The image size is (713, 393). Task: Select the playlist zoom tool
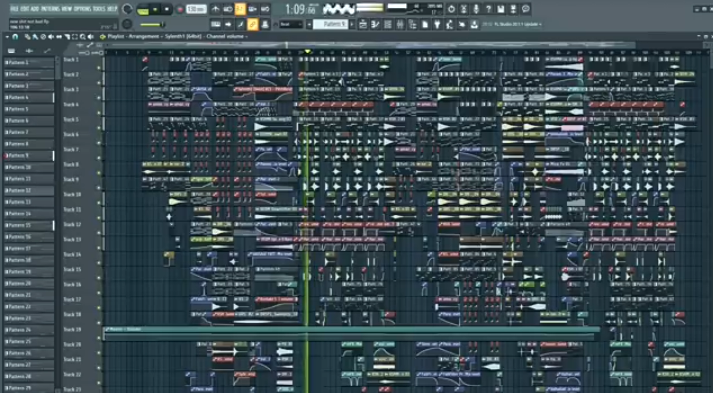pyautogui.click(x=83, y=36)
